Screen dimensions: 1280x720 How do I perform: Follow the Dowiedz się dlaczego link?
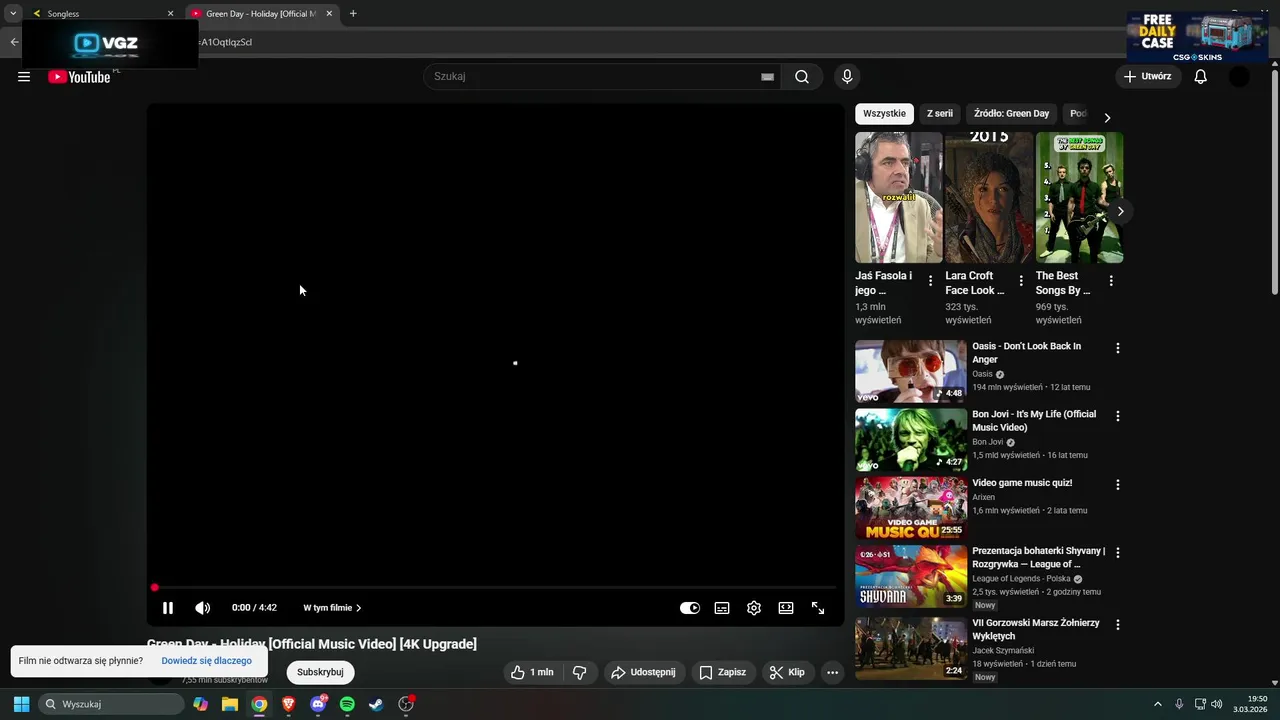[x=207, y=661]
